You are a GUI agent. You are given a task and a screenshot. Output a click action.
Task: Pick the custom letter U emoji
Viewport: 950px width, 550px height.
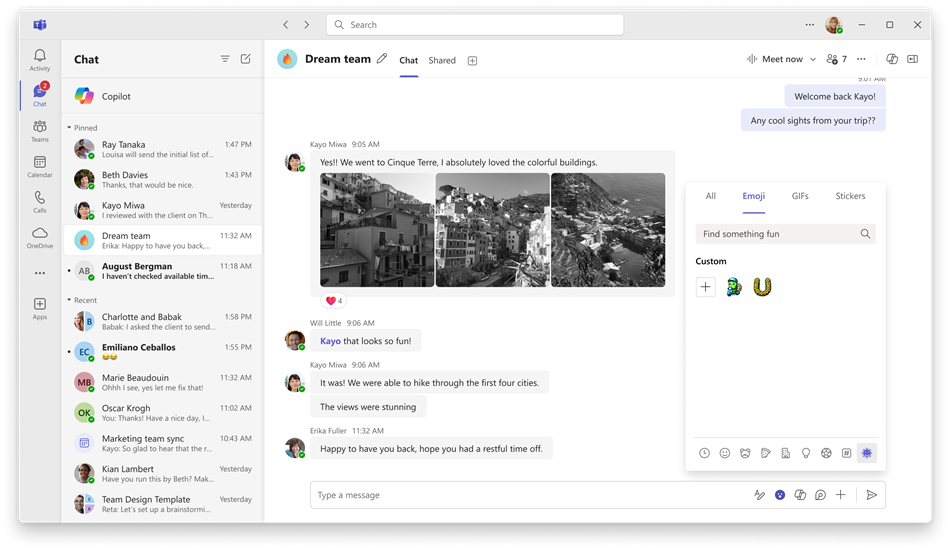762,287
